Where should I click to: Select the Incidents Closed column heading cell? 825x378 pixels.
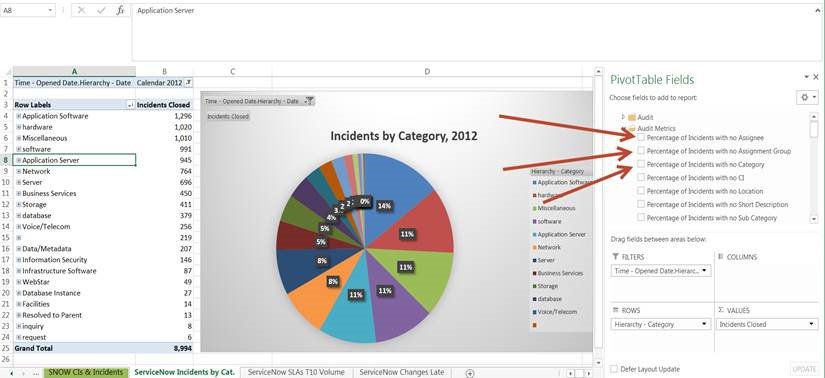click(164, 105)
